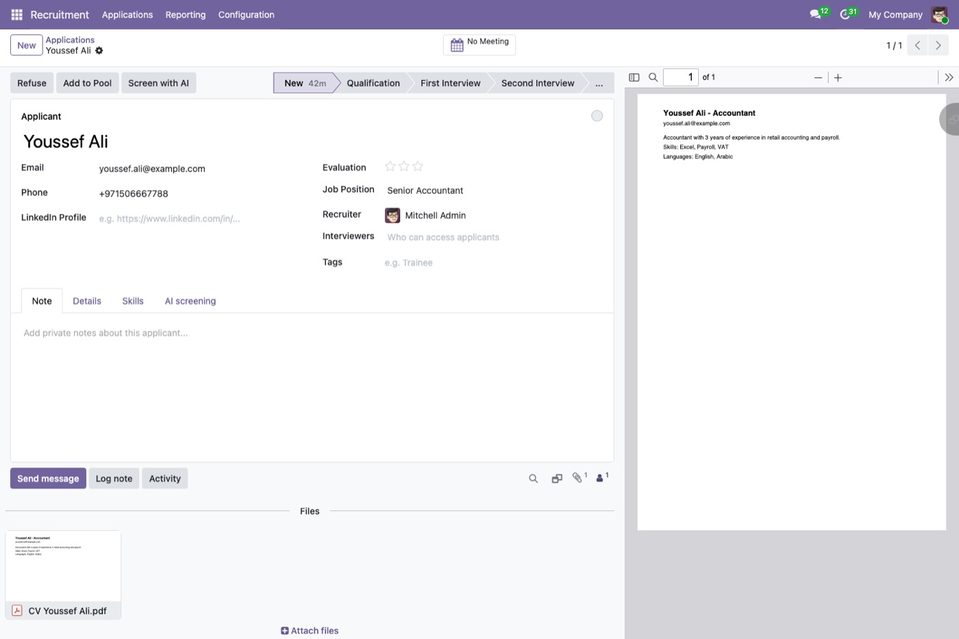Go to the next record arrow

click(938, 45)
